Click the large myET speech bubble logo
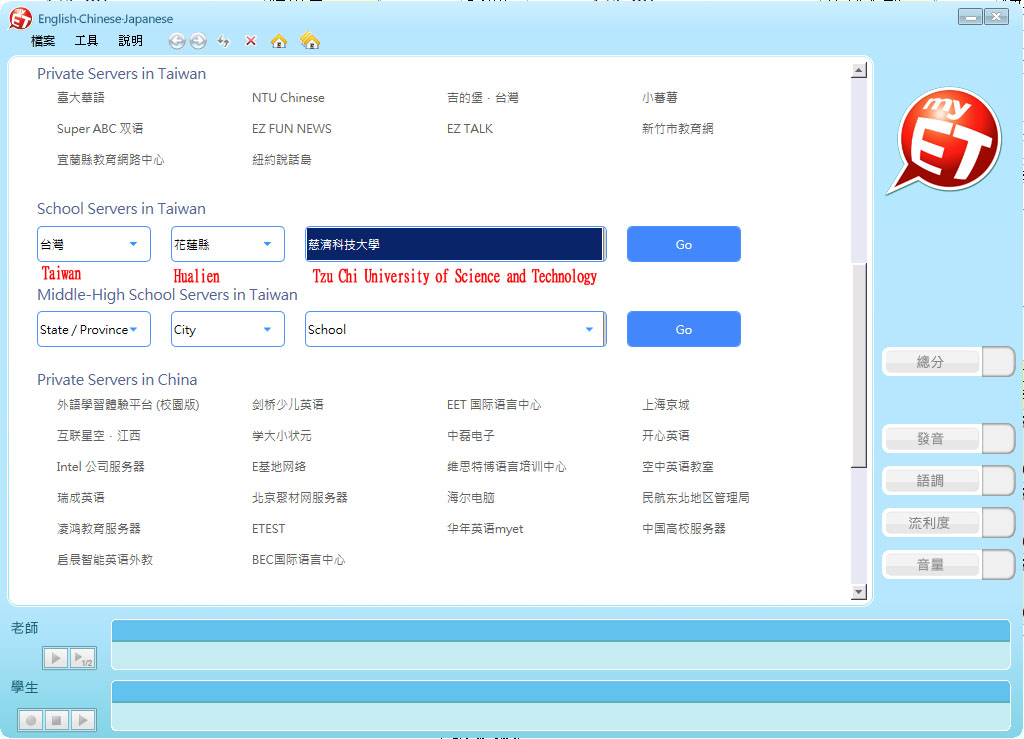This screenshot has width=1024, height=739. (x=945, y=141)
